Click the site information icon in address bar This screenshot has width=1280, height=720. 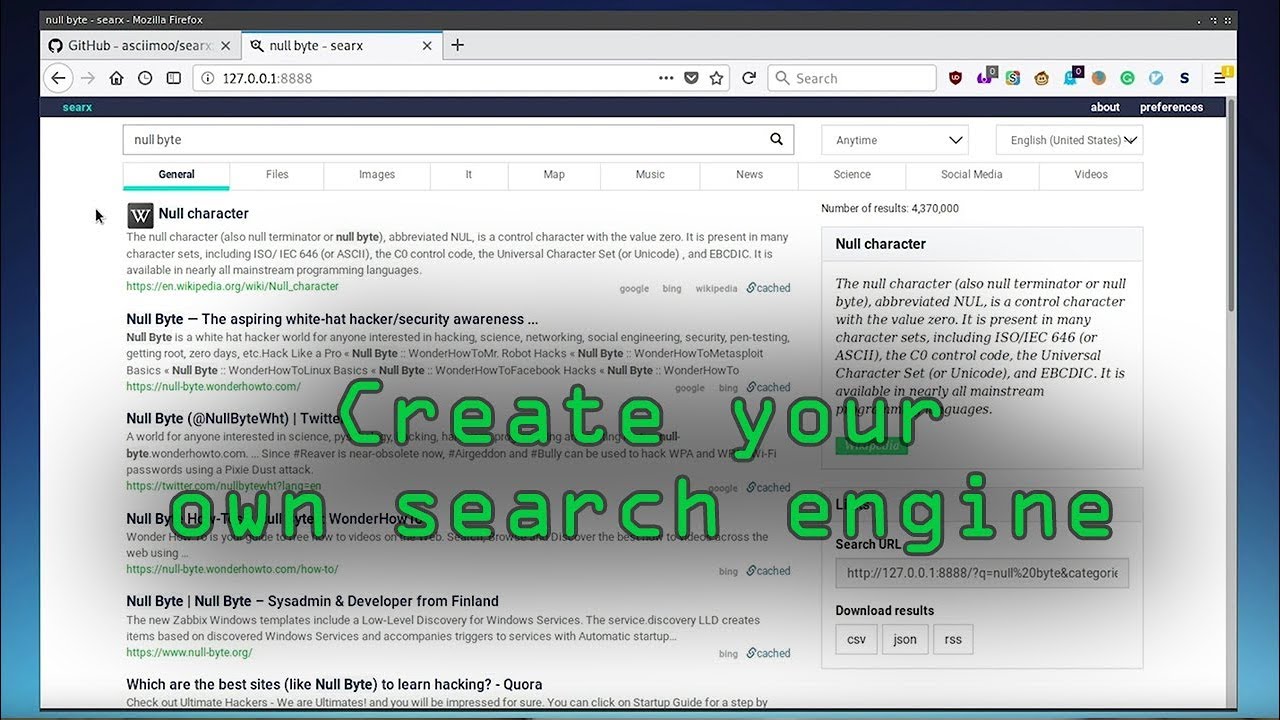pos(207,78)
